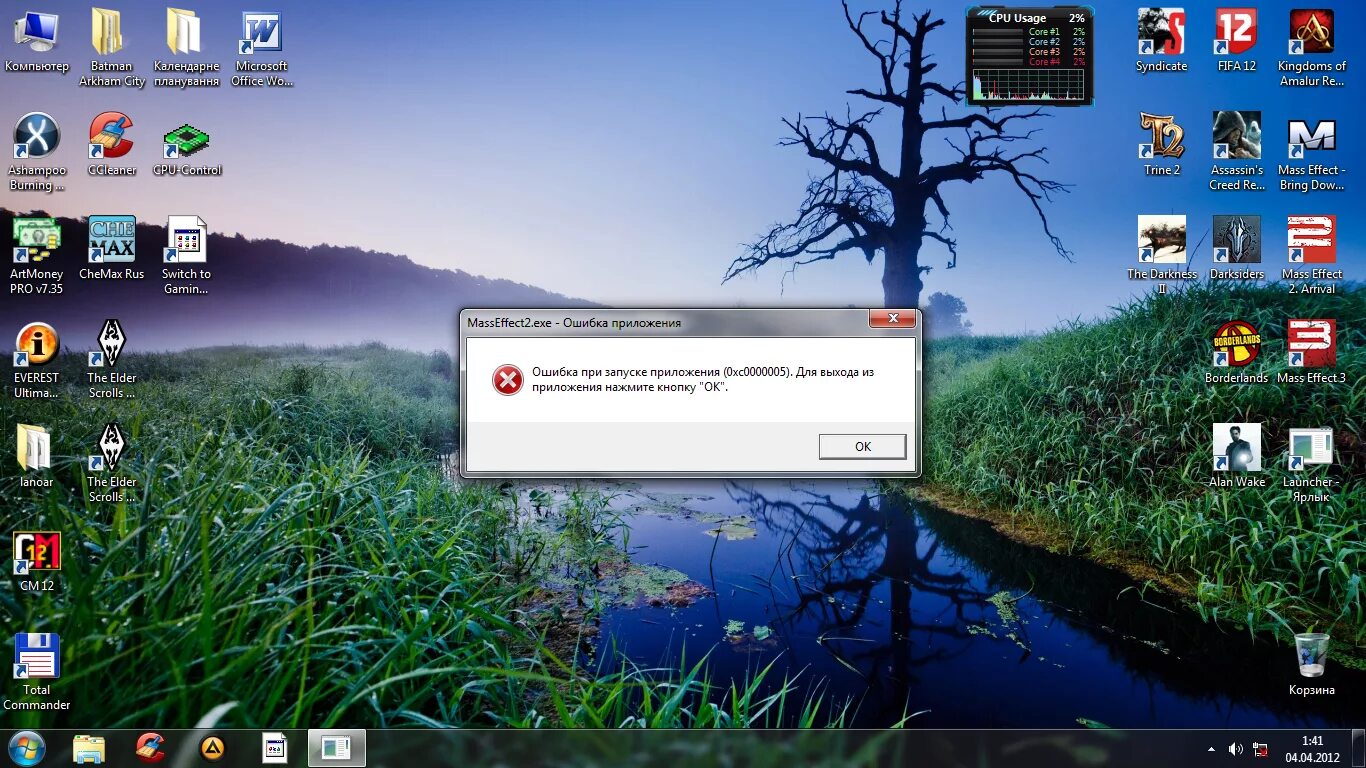Select the Darksiders shortcut
The image size is (1366, 768).
[x=1237, y=248]
